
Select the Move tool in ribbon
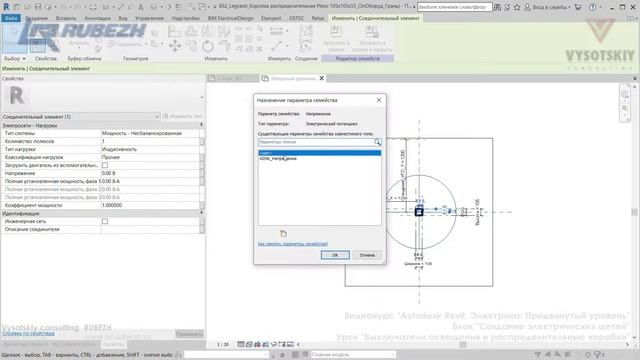175,46
